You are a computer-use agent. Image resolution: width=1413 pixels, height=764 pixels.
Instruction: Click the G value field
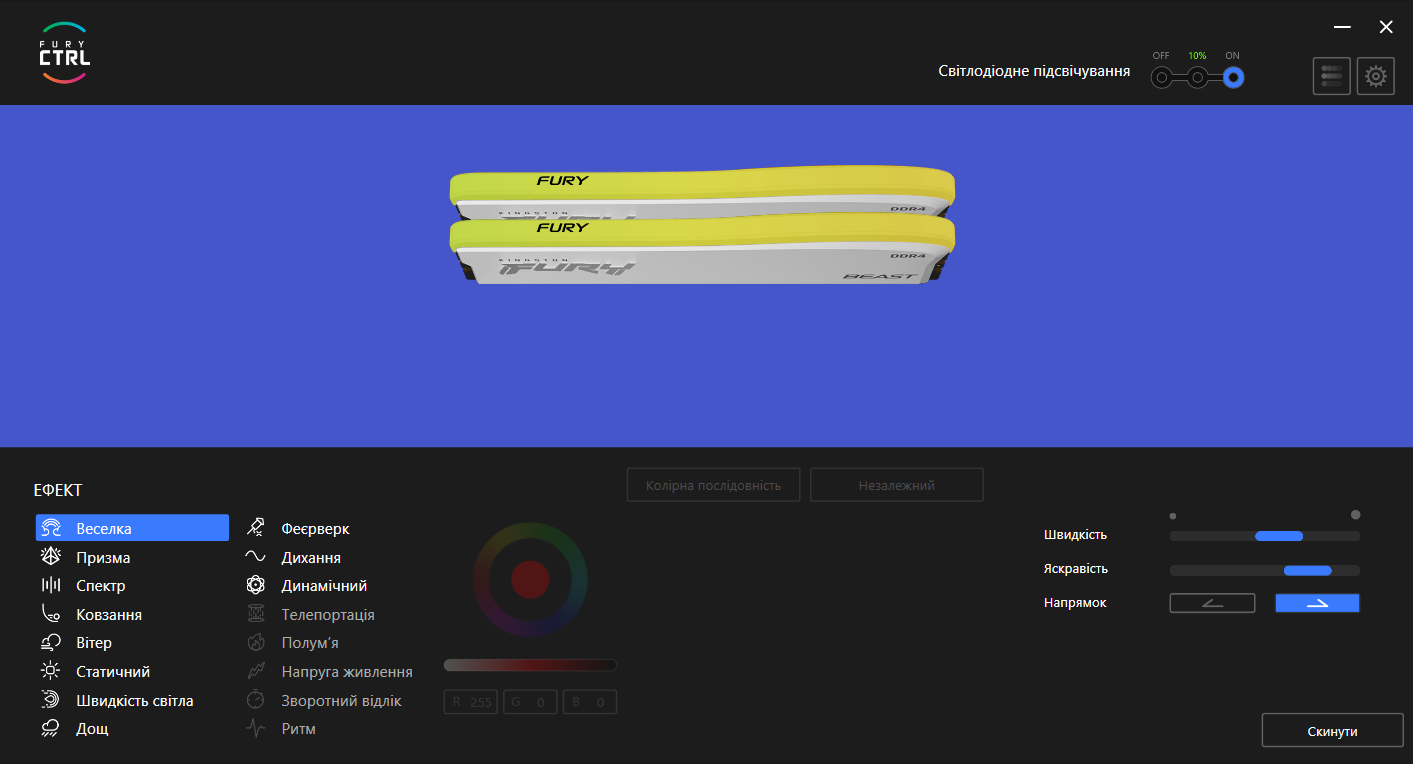click(x=530, y=702)
